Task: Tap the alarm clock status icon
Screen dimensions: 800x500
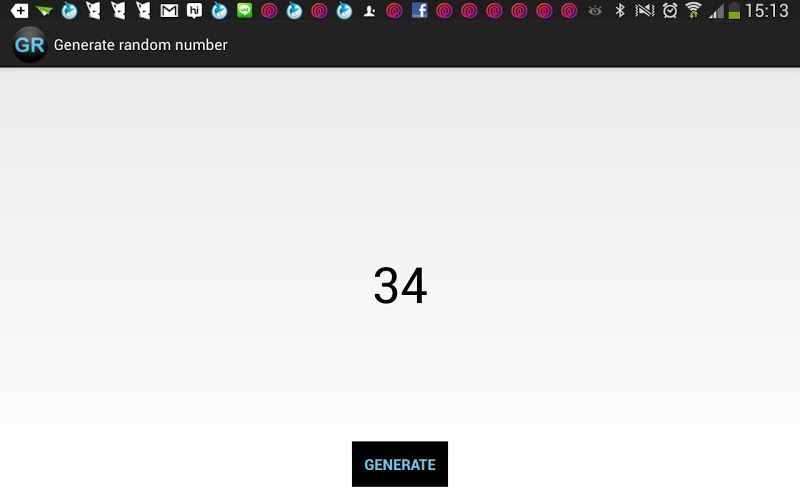Action: [x=669, y=10]
